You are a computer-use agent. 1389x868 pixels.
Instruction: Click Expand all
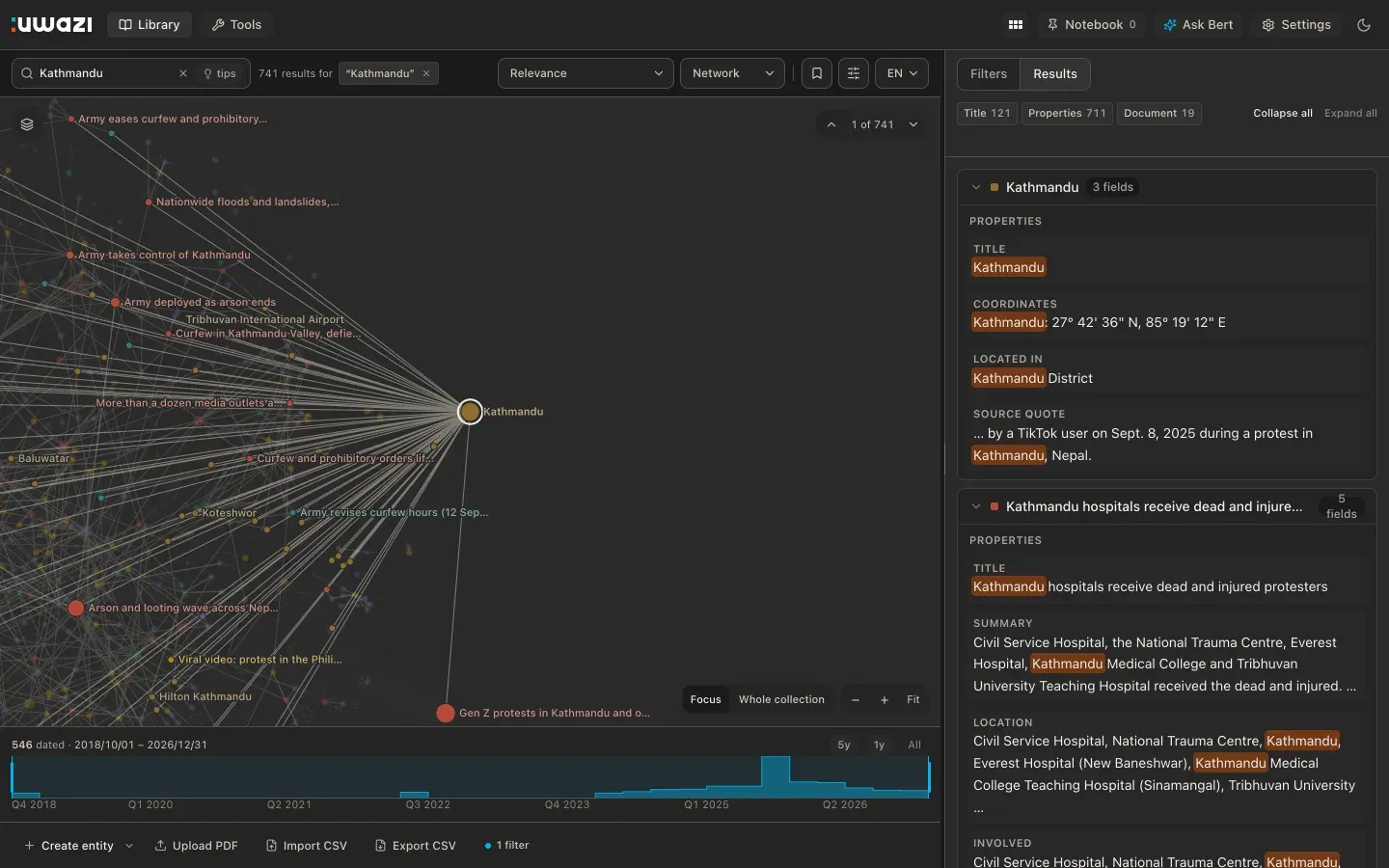pos(1350,114)
